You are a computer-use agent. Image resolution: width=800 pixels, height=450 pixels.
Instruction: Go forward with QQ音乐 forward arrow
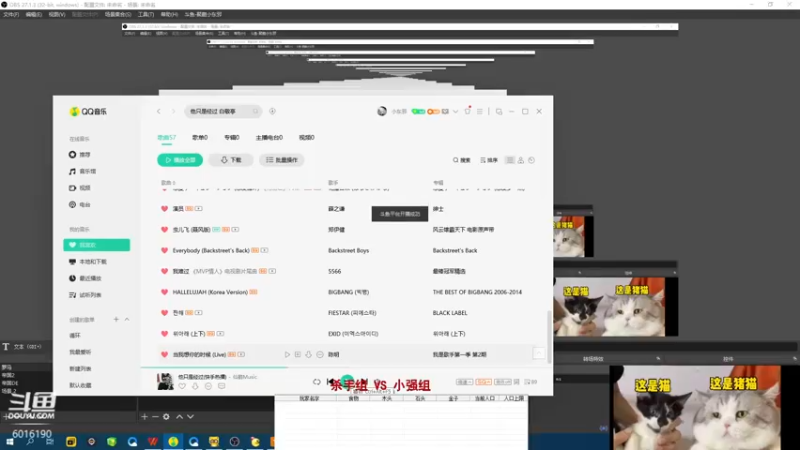click(173, 111)
